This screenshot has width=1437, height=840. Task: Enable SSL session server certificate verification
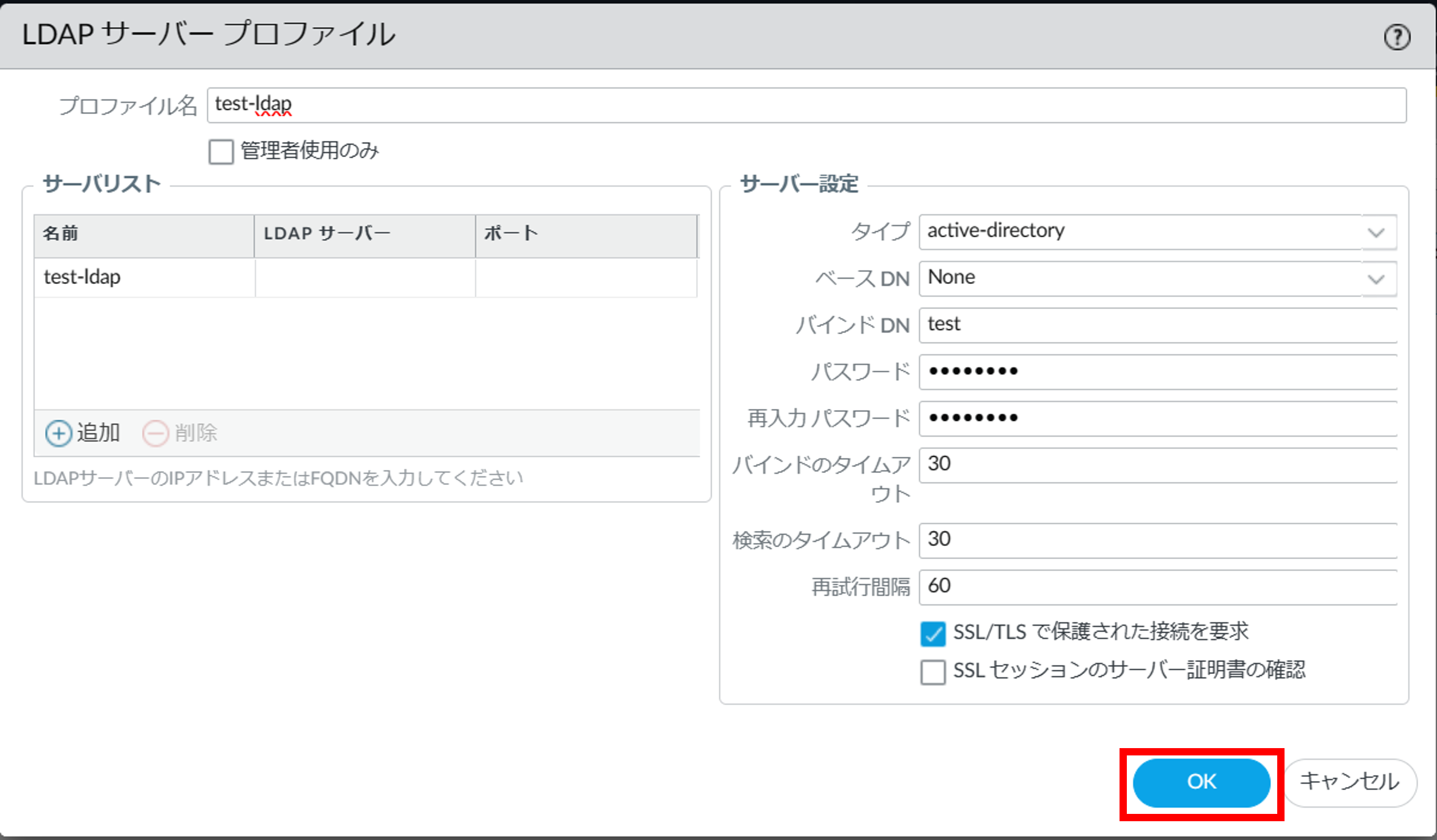[x=933, y=672]
